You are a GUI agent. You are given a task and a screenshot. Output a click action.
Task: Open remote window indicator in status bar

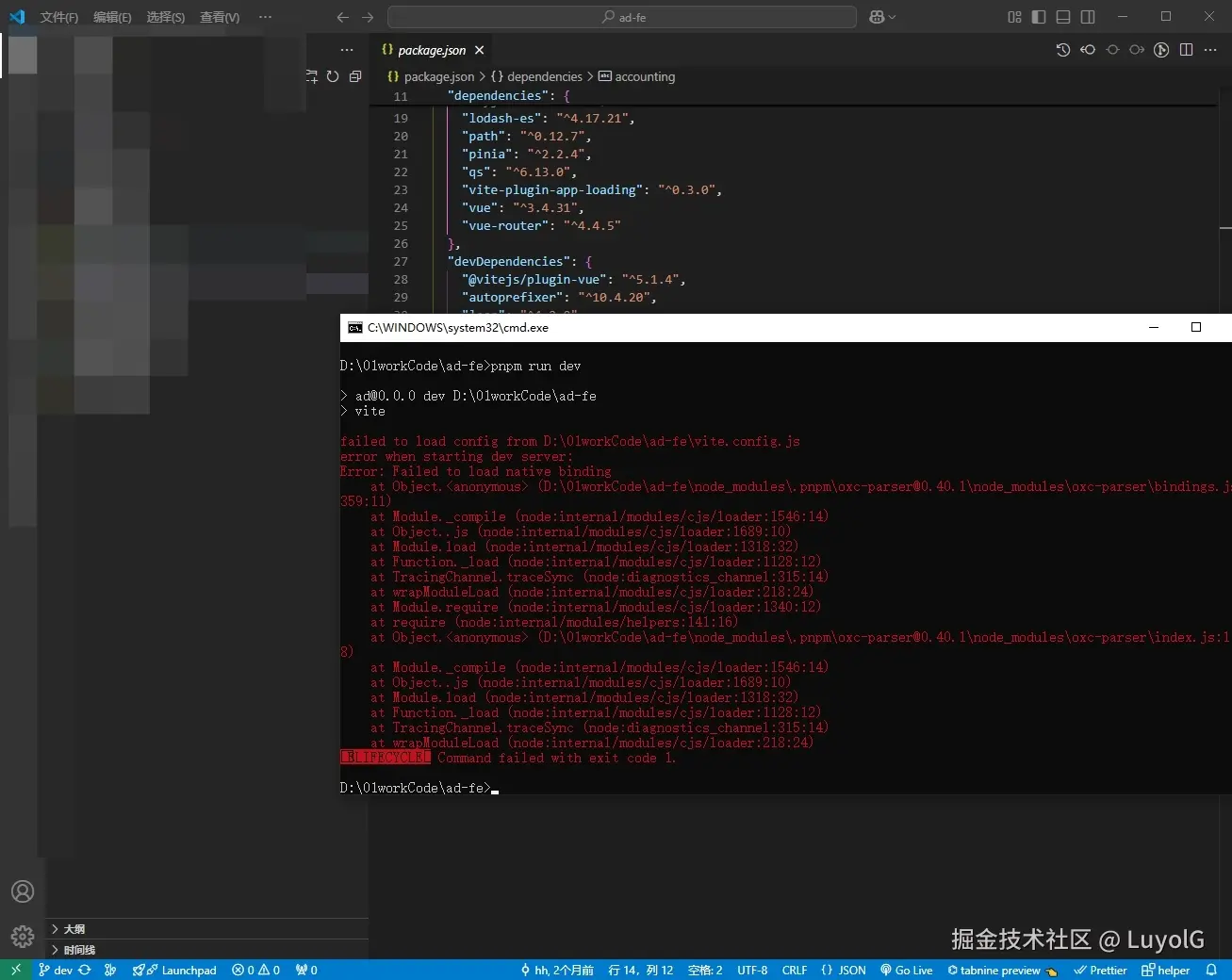[x=15, y=970]
